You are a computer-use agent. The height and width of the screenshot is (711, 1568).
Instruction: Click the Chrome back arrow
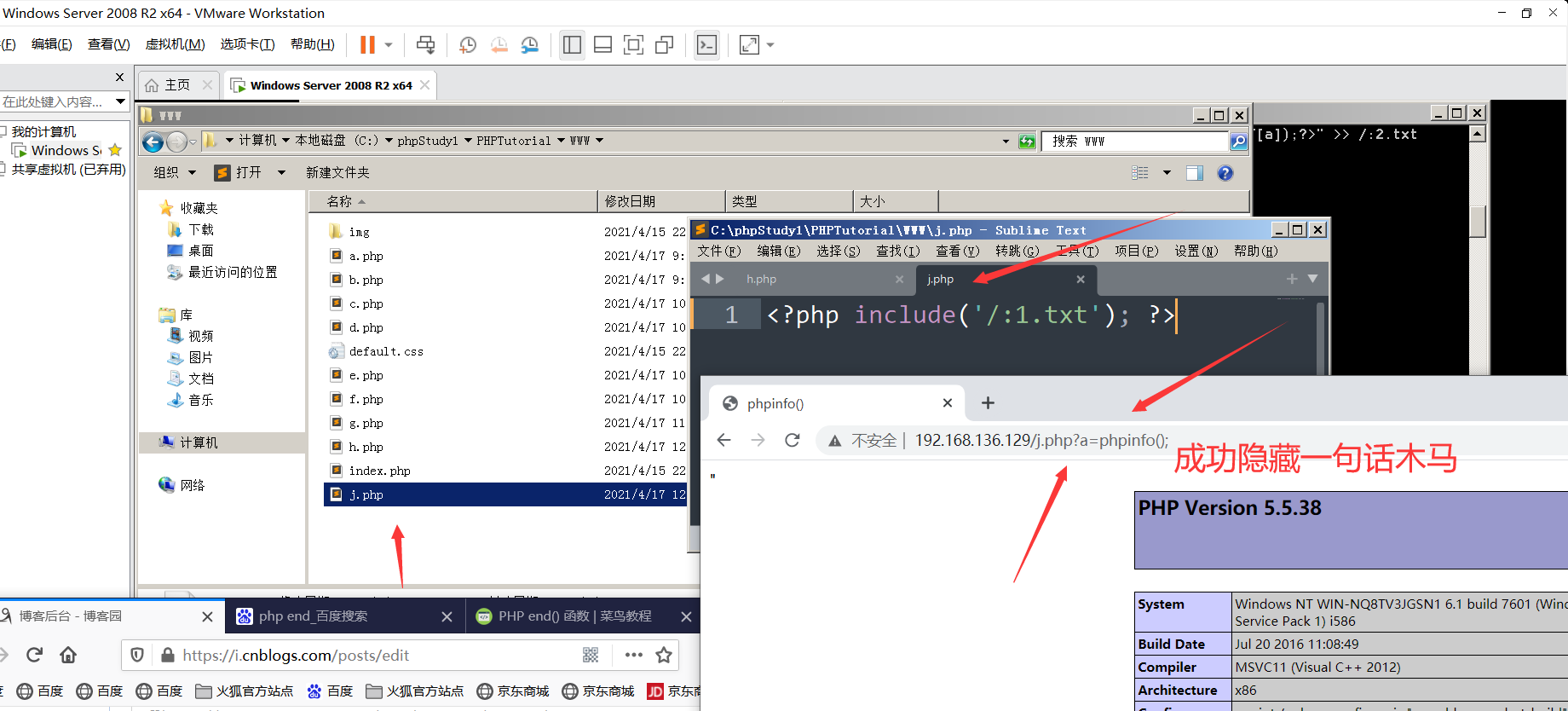(724, 440)
